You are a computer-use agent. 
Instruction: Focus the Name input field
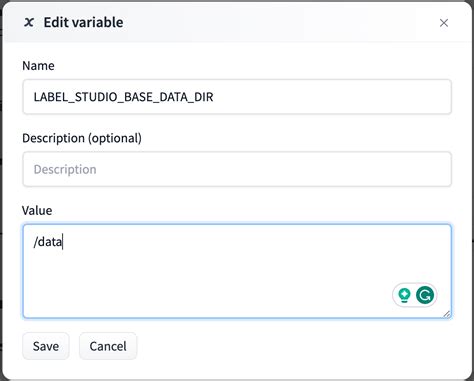click(237, 97)
